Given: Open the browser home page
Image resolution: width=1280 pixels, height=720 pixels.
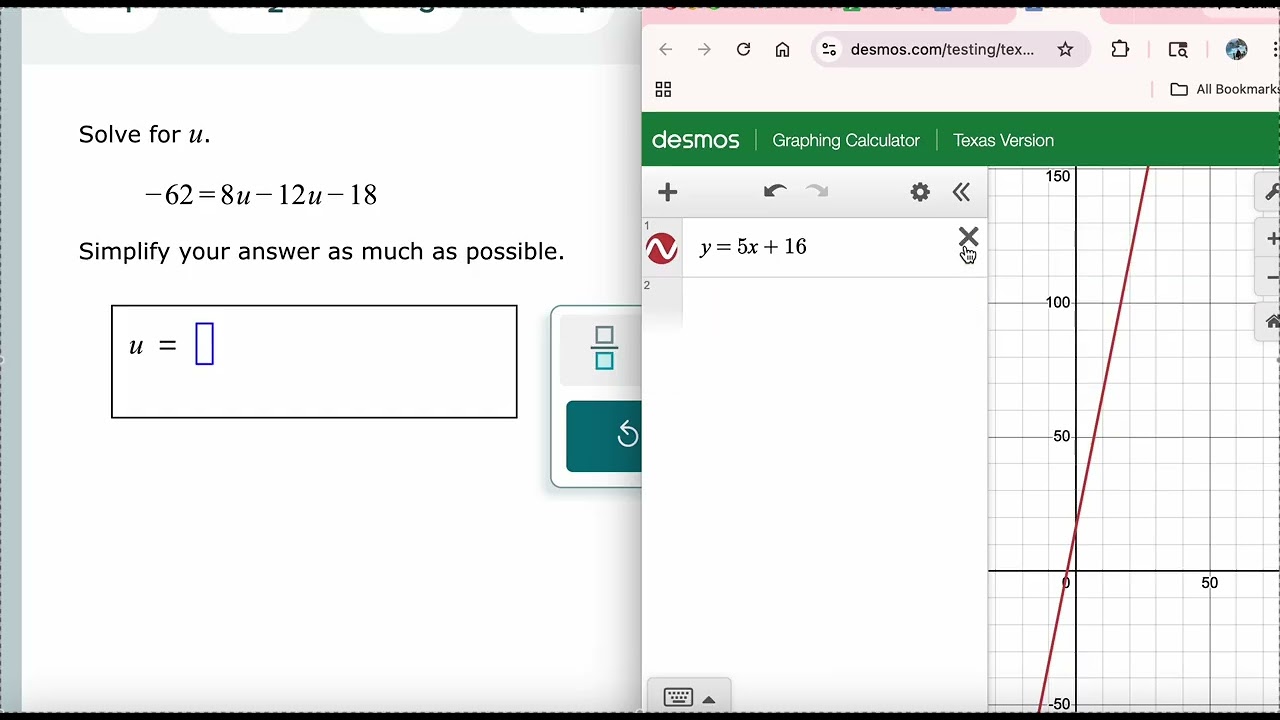Looking at the screenshot, I should click(x=782, y=49).
